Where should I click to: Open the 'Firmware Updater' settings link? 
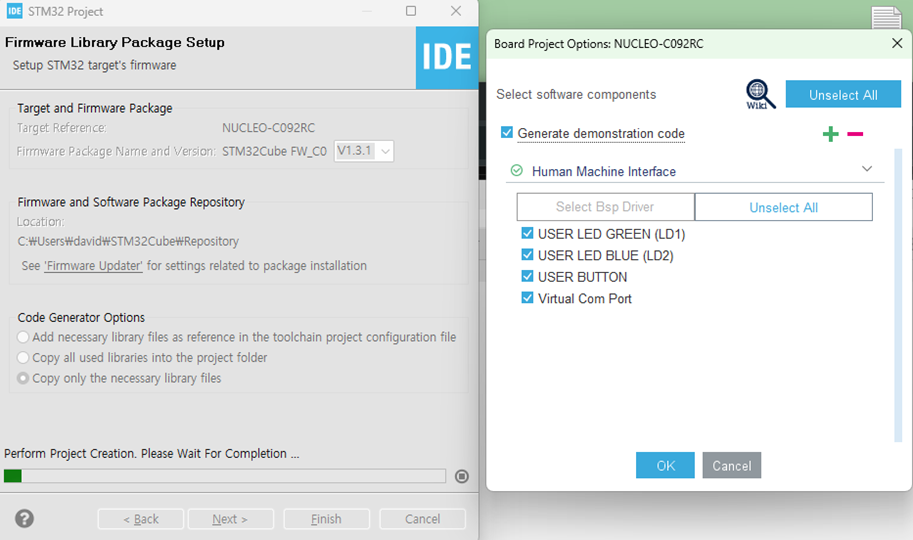pos(93,266)
